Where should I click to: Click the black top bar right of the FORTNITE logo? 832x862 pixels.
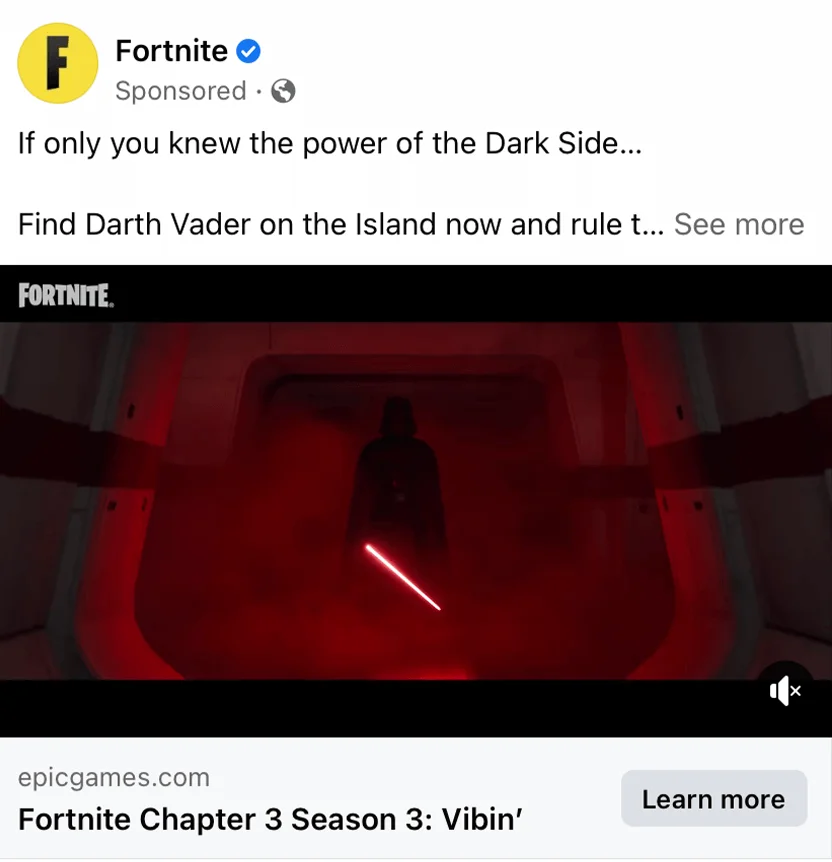click(473, 294)
